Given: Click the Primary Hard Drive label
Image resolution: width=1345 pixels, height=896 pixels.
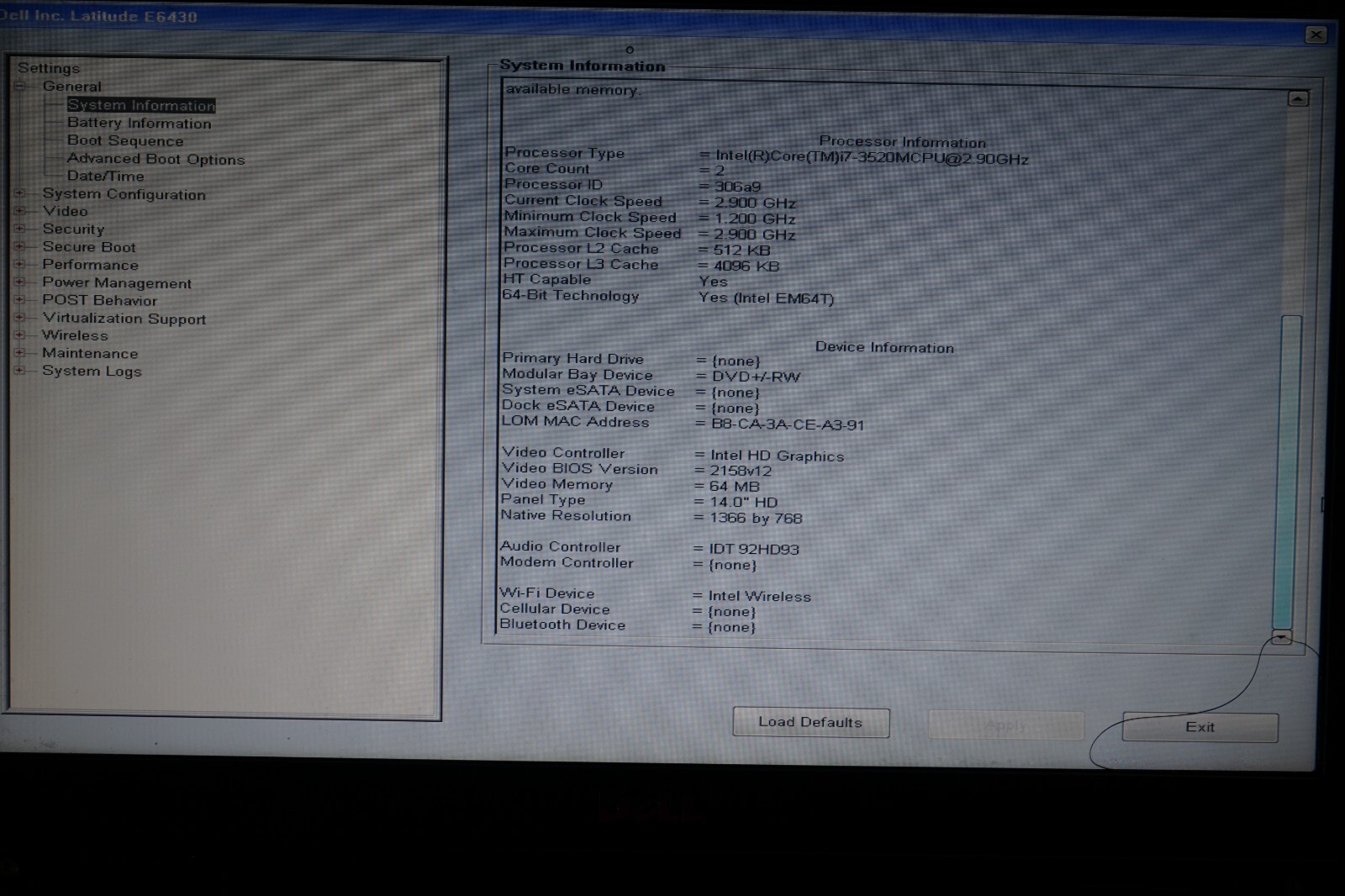Looking at the screenshot, I should 573,358.
